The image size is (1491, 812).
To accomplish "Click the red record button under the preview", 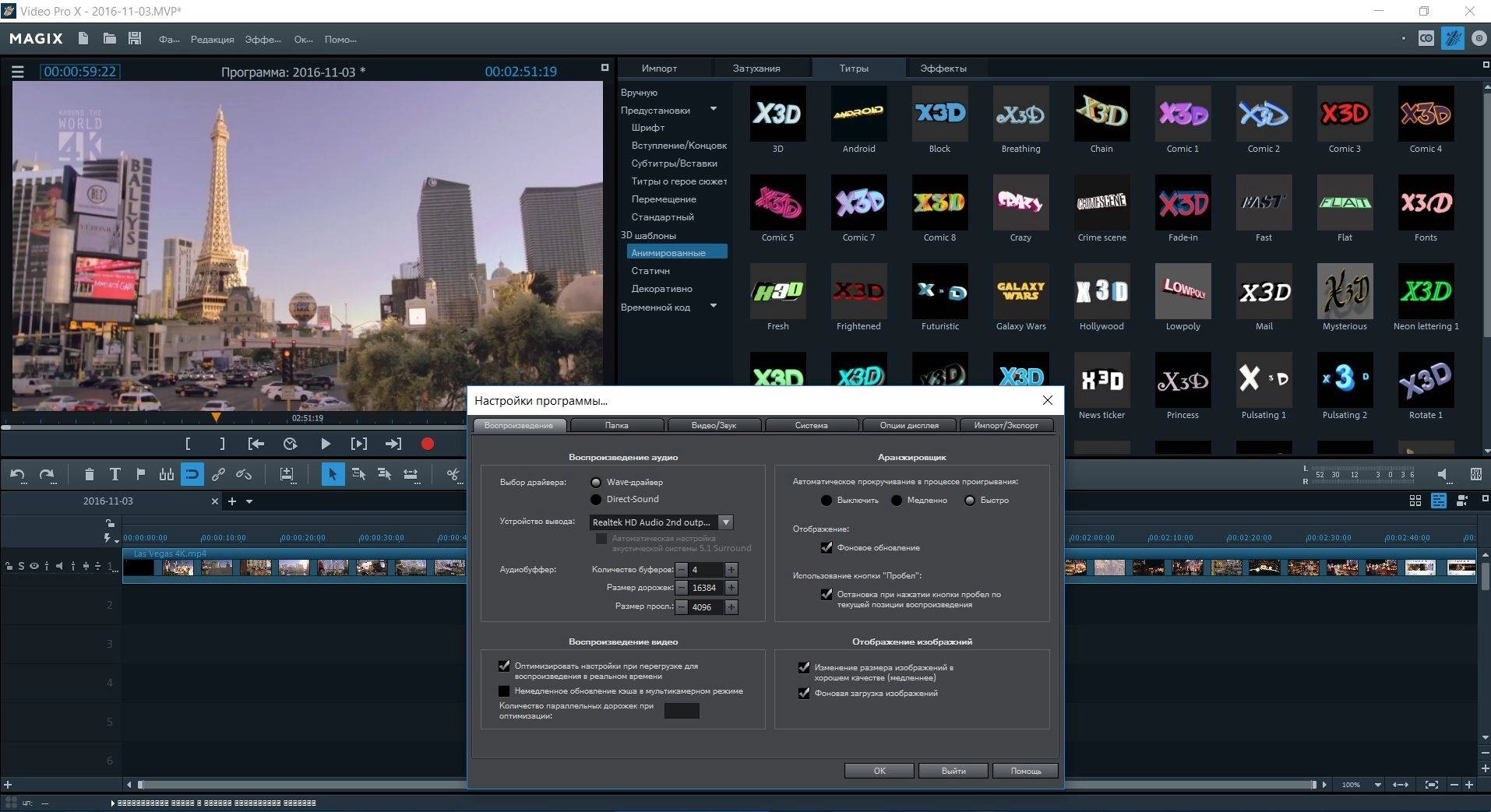I will [x=427, y=444].
